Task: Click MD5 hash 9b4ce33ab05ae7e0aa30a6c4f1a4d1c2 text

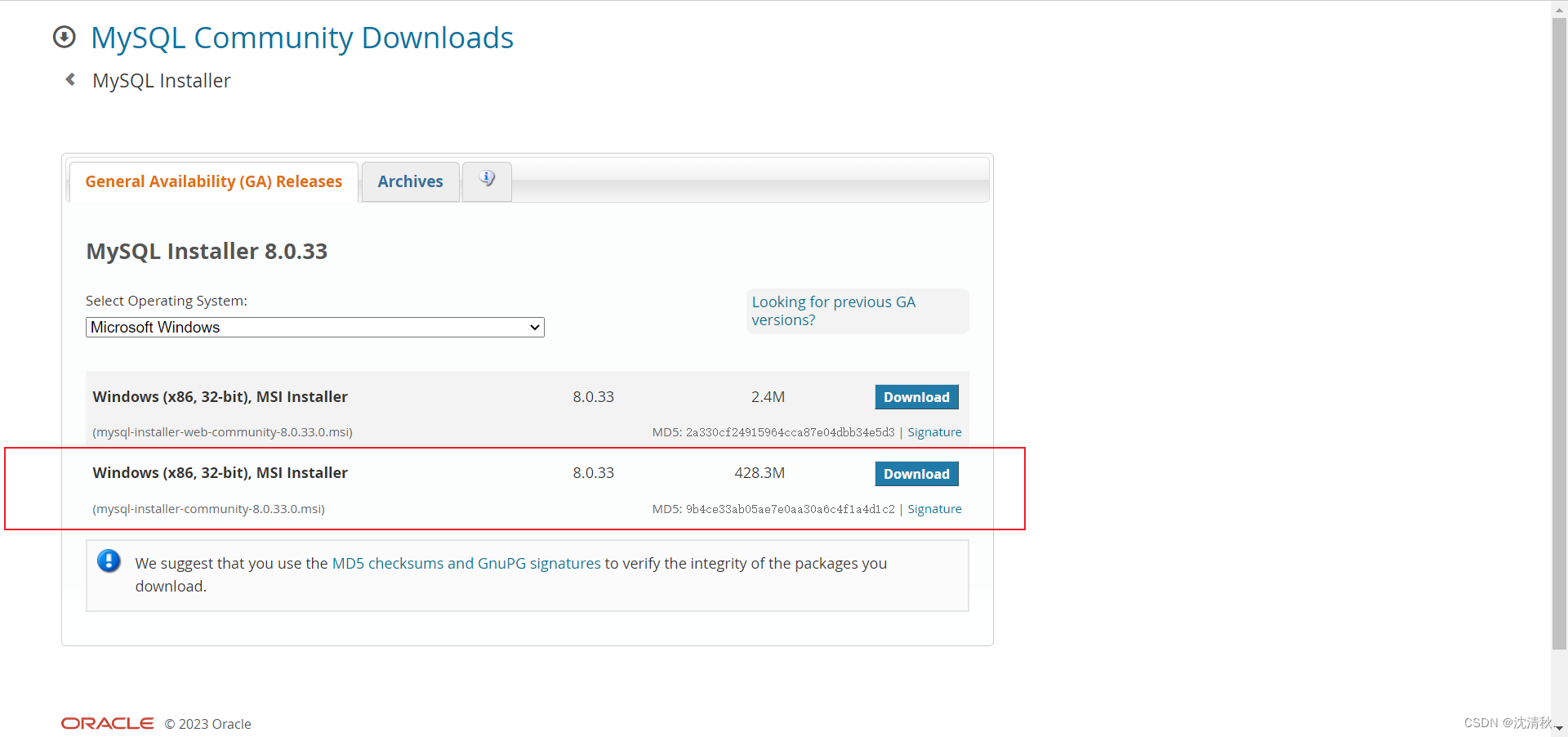Action: pyautogui.click(x=790, y=509)
